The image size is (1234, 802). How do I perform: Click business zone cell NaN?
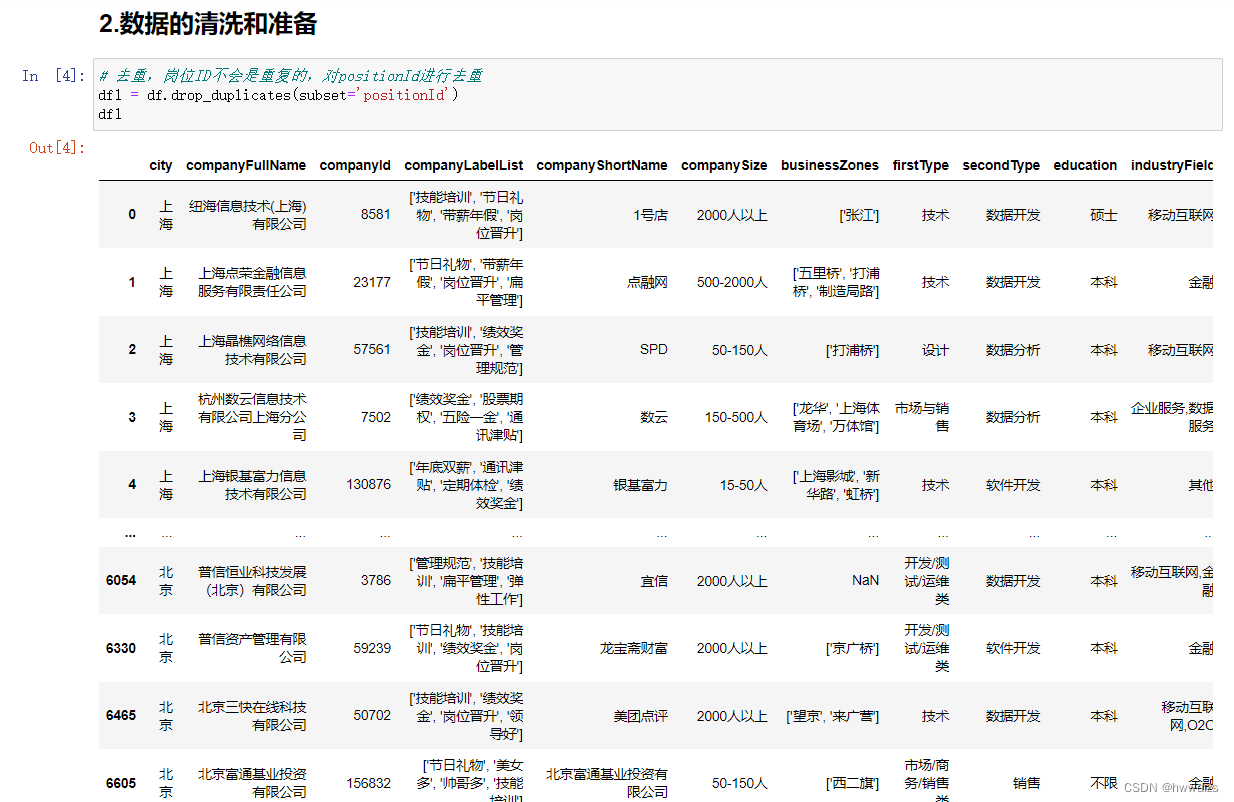pyautogui.click(x=866, y=581)
